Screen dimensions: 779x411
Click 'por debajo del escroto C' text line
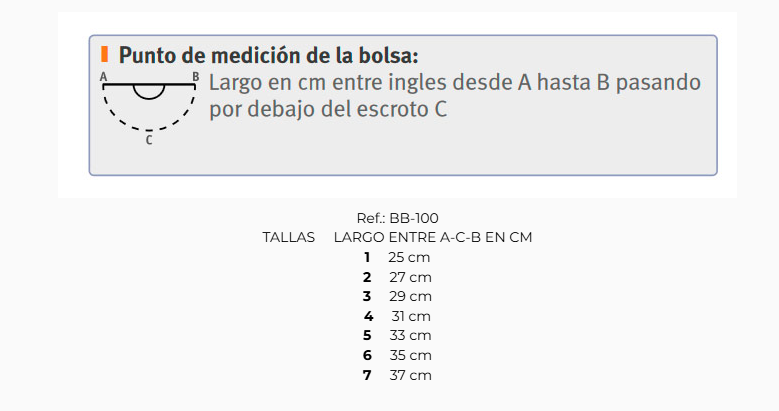(x=328, y=109)
